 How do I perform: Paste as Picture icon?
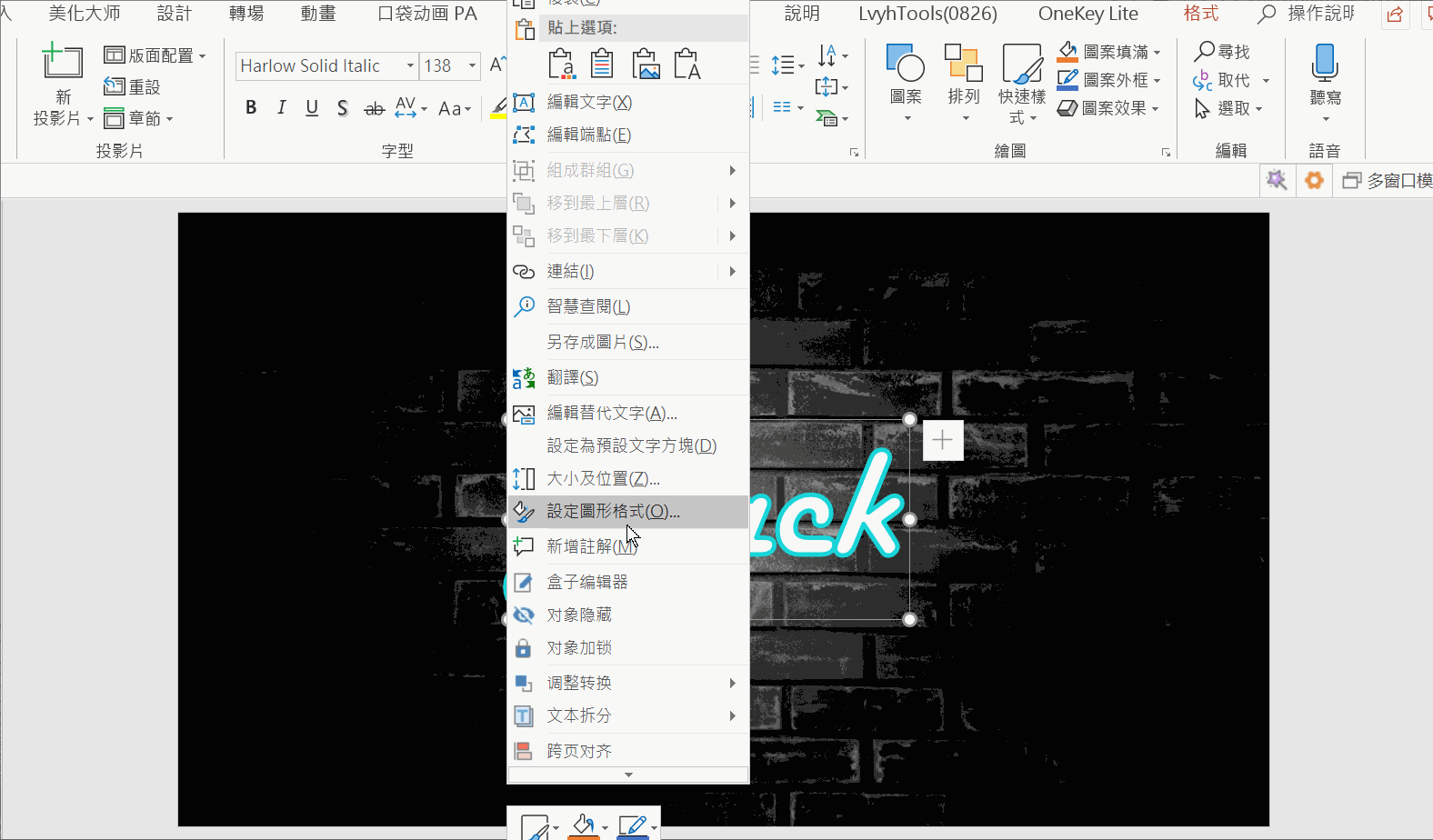(646, 64)
